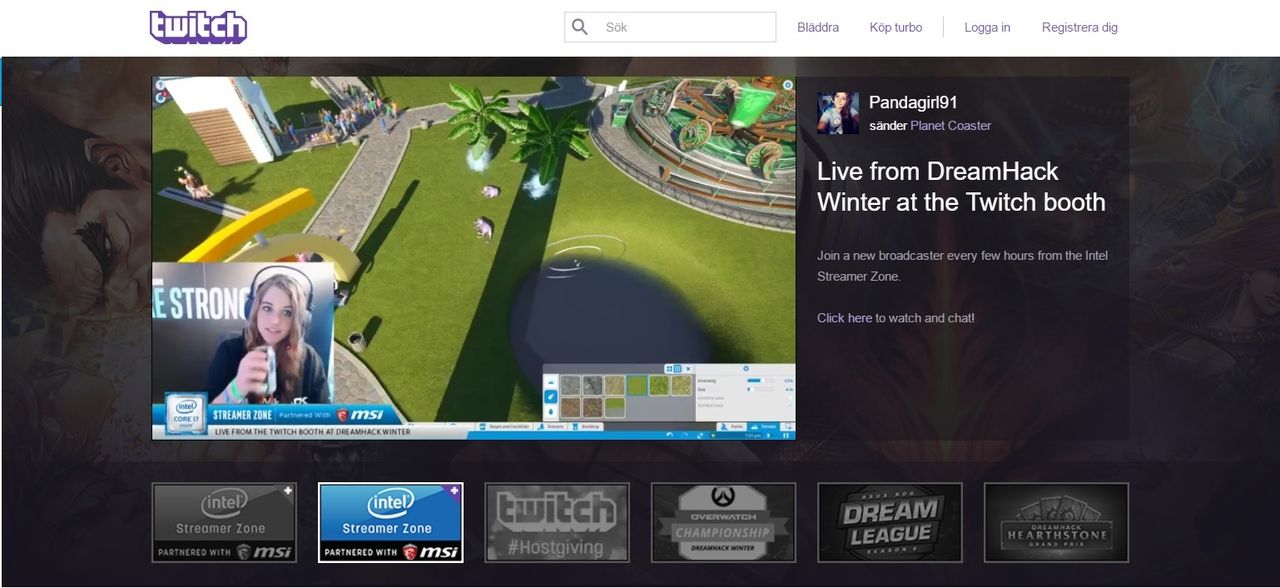Open the Bläddra menu item

pyautogui.click(x=818, y=27)
